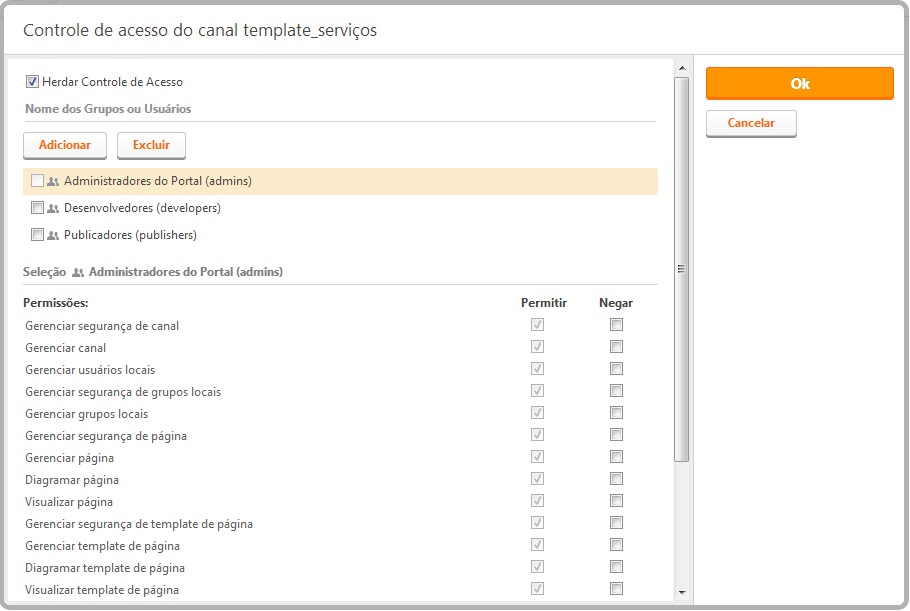Select the Desenvolvedores (developers) checkbox

coord(37,207)
